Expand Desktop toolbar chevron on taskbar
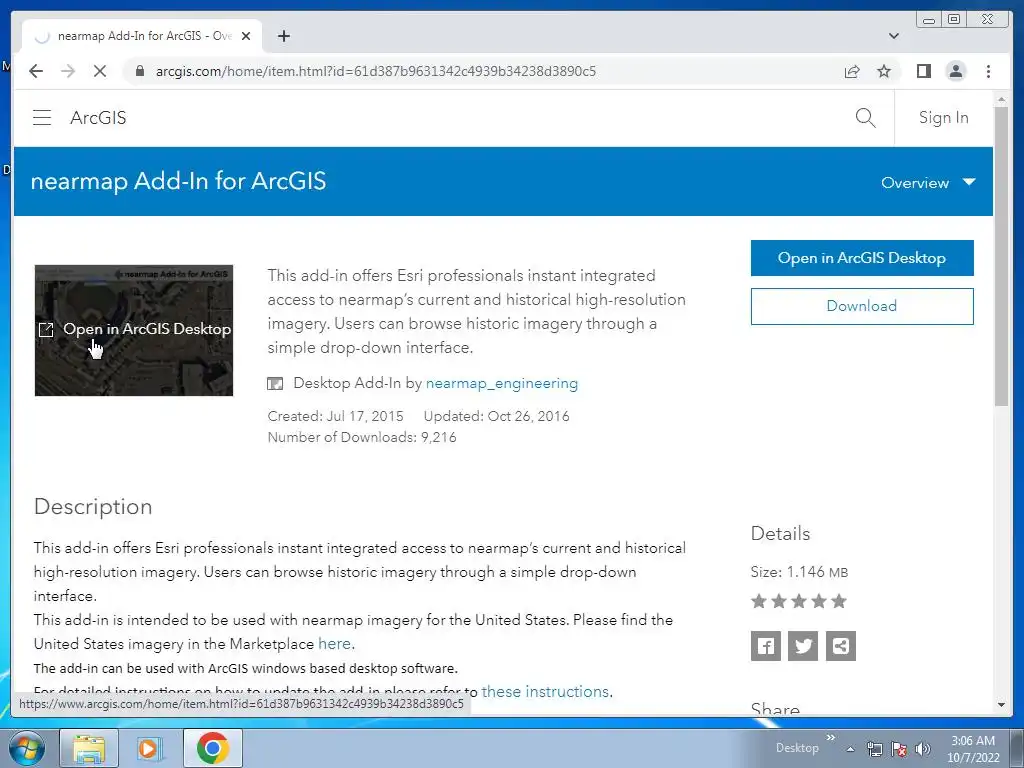 click(831, 737)
